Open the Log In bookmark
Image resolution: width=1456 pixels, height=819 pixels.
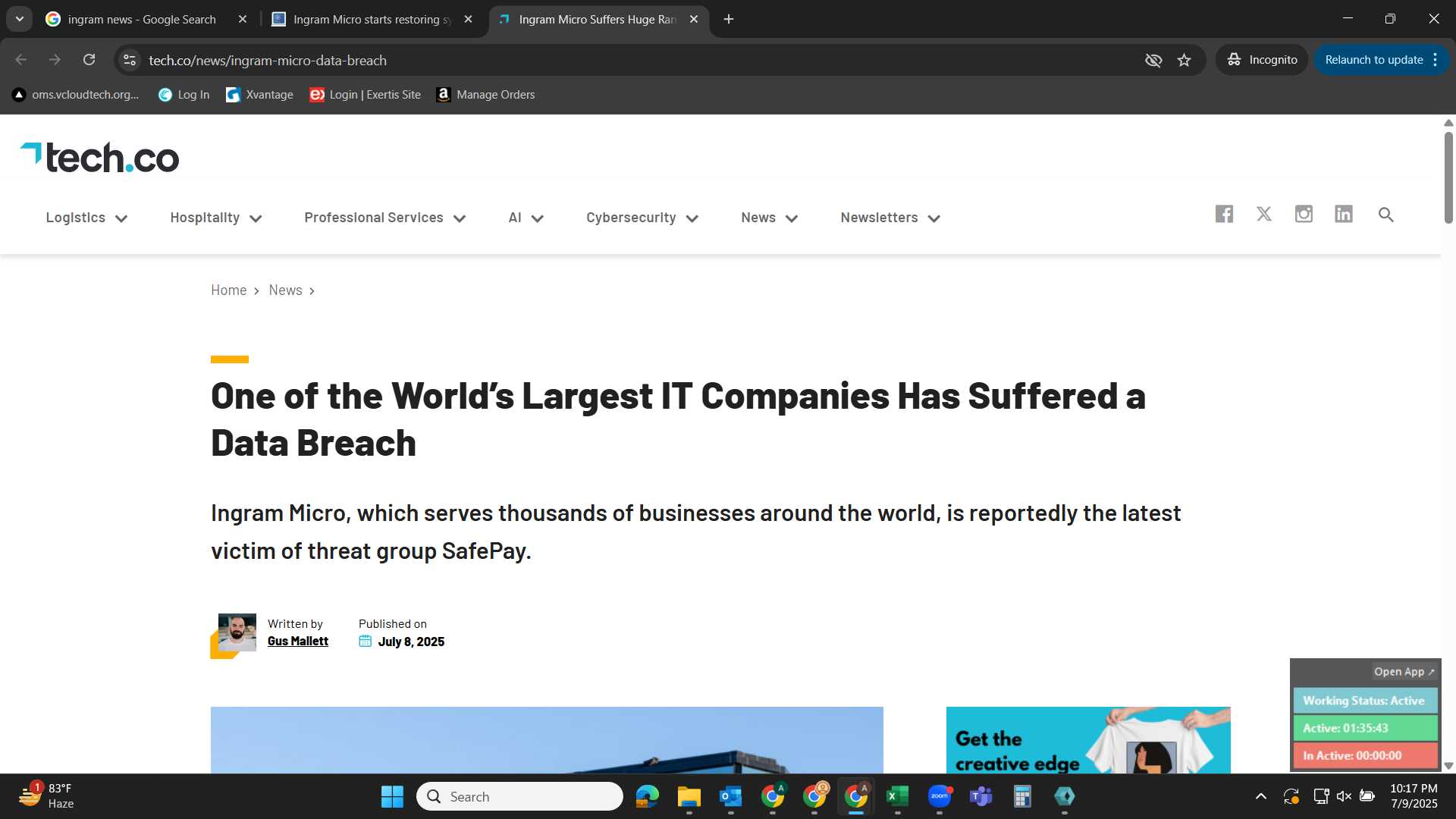click(x=184, y=95)
